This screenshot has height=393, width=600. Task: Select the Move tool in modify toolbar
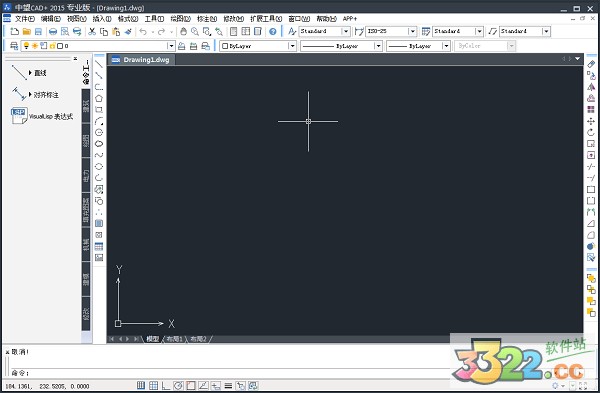591,121
